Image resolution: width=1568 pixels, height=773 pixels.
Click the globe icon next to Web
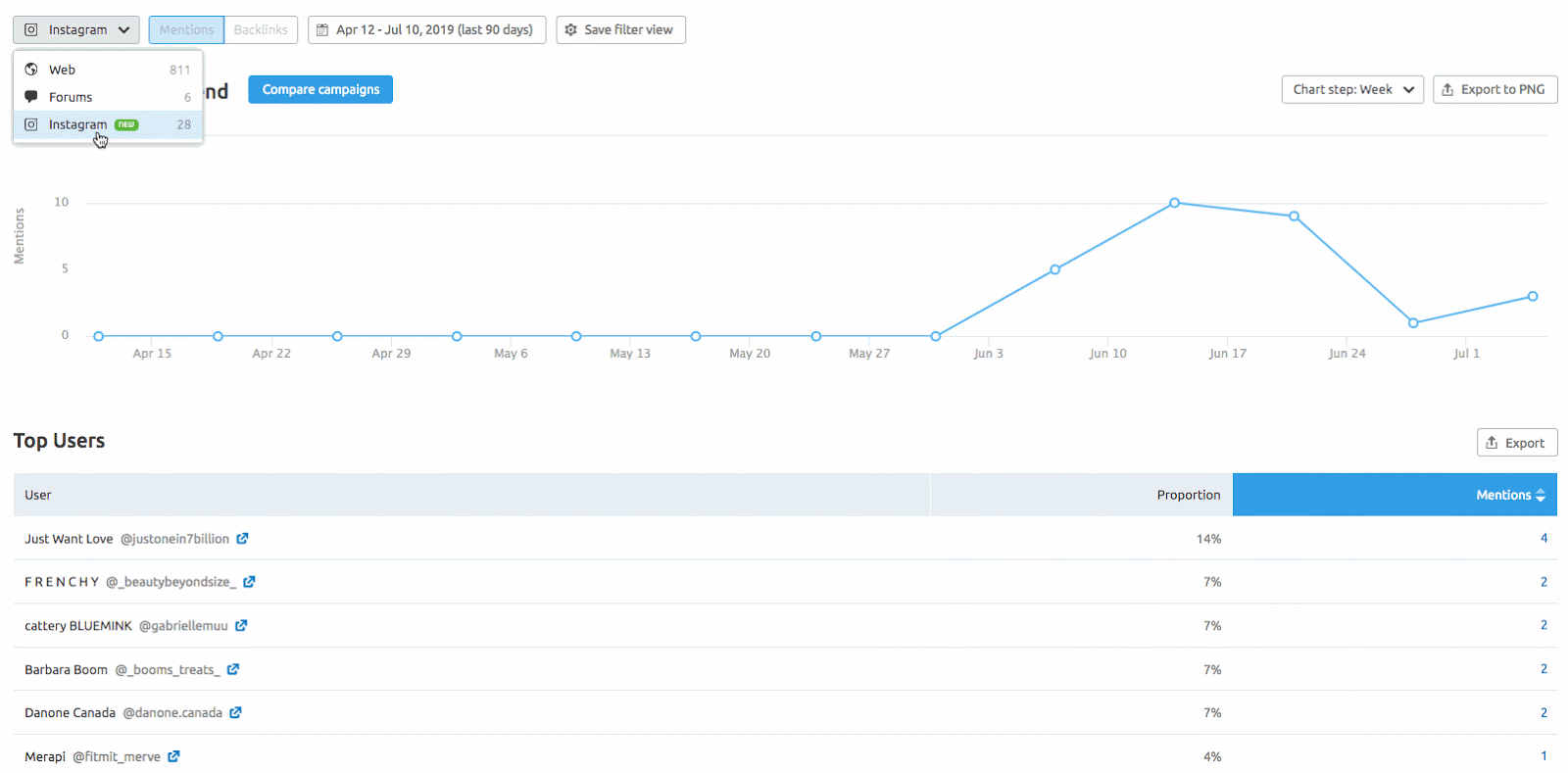pos(31,70)
